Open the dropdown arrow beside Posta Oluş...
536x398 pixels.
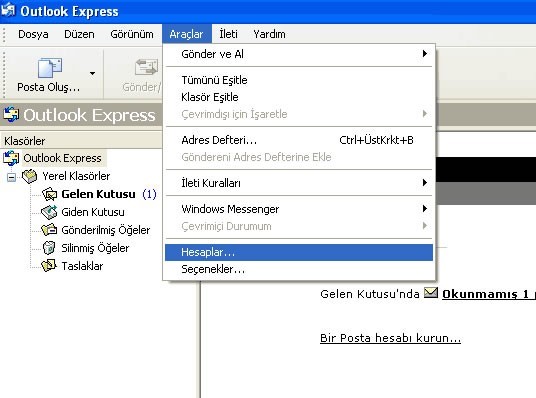pos(92,74)
